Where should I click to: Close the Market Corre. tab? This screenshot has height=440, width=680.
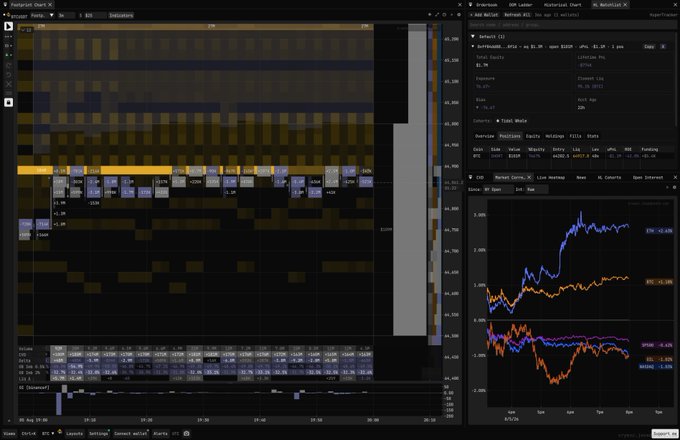[529, 178]
